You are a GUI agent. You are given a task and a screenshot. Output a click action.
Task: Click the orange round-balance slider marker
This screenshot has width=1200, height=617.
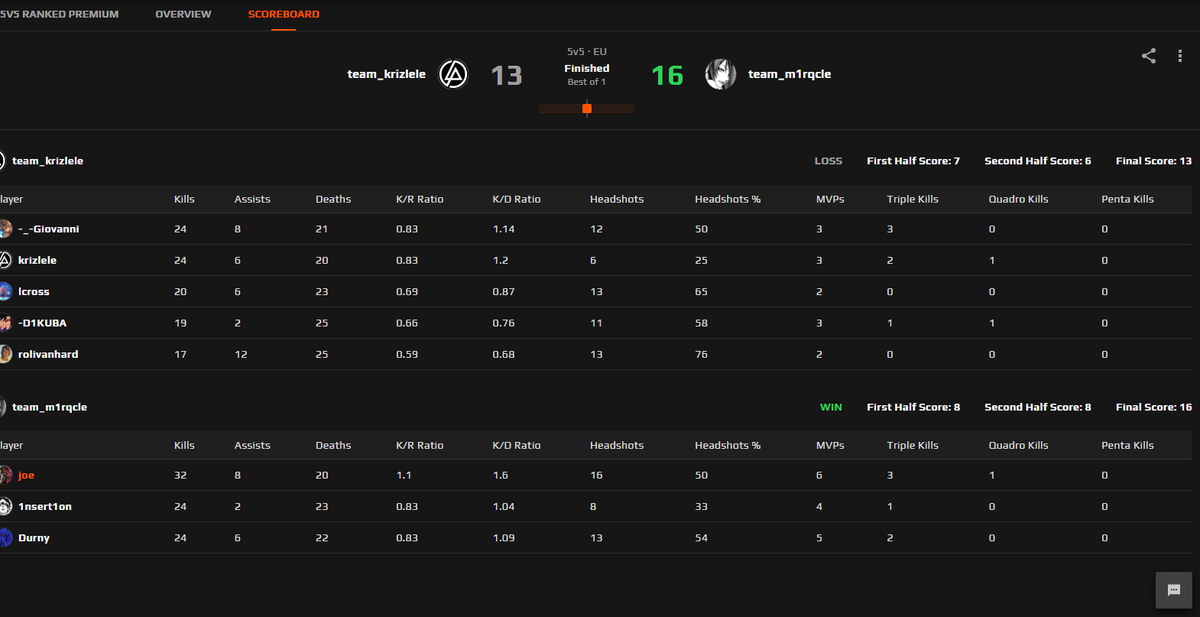tap(587, 108)
